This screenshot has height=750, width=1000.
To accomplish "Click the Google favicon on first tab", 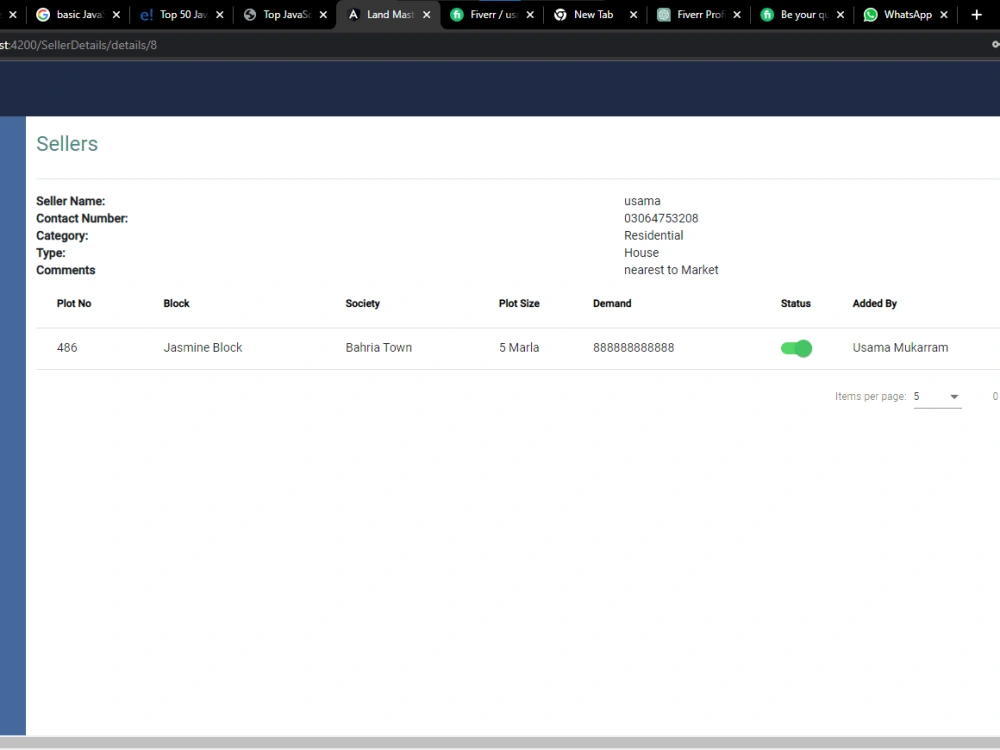I will tap(43, 15).
